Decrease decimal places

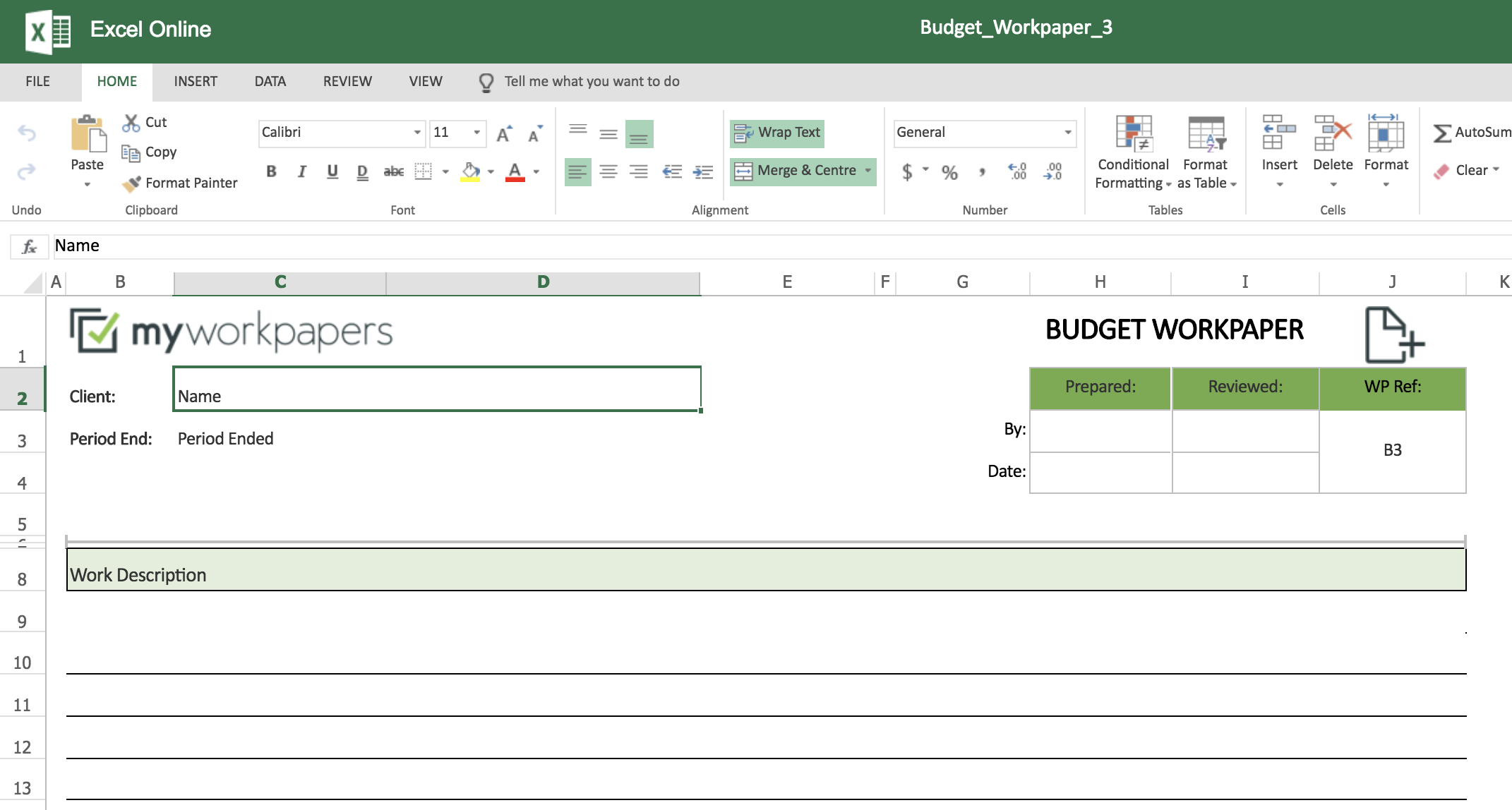(1052, 171)
